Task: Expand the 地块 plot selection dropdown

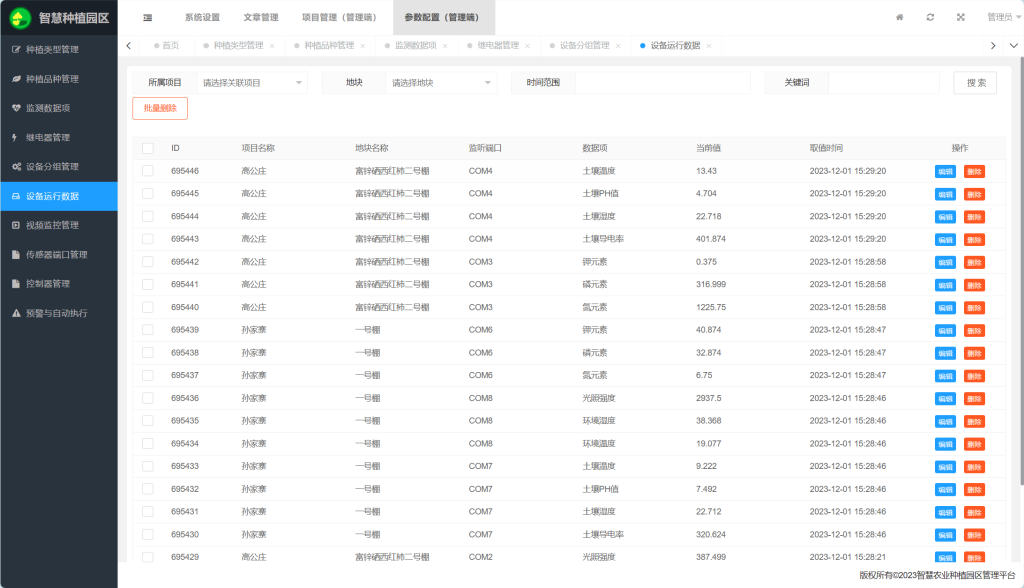Action: pos(440,83)
